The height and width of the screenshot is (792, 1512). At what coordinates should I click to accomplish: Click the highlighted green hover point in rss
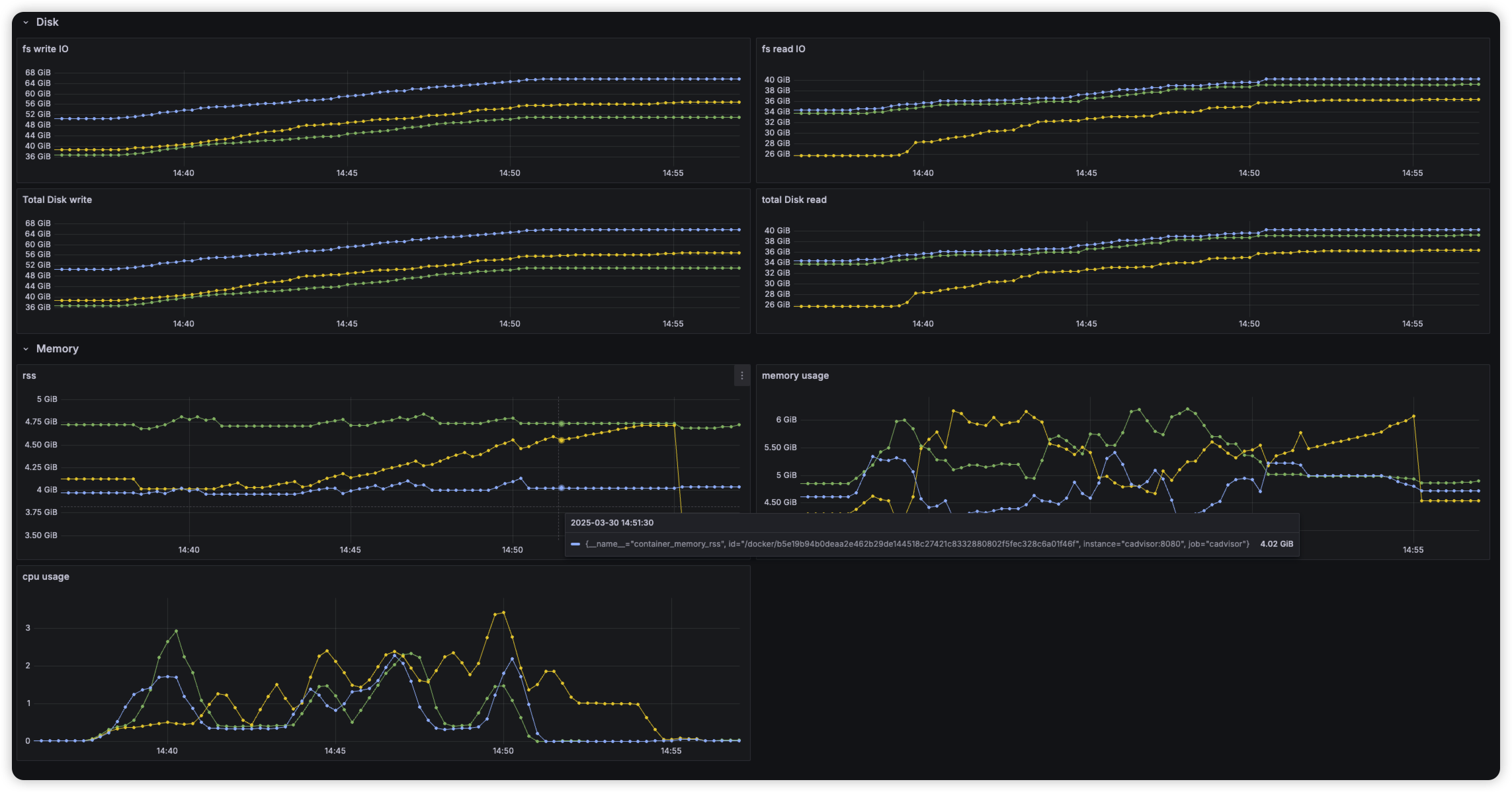[561, 424]
